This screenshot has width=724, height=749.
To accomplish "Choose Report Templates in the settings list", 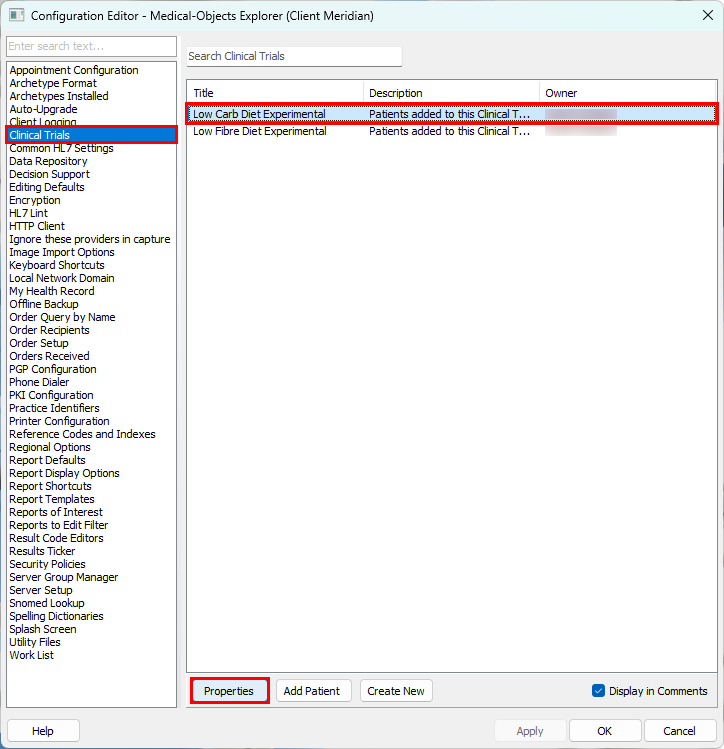I will pyautogui.click(x=52, y=499).
